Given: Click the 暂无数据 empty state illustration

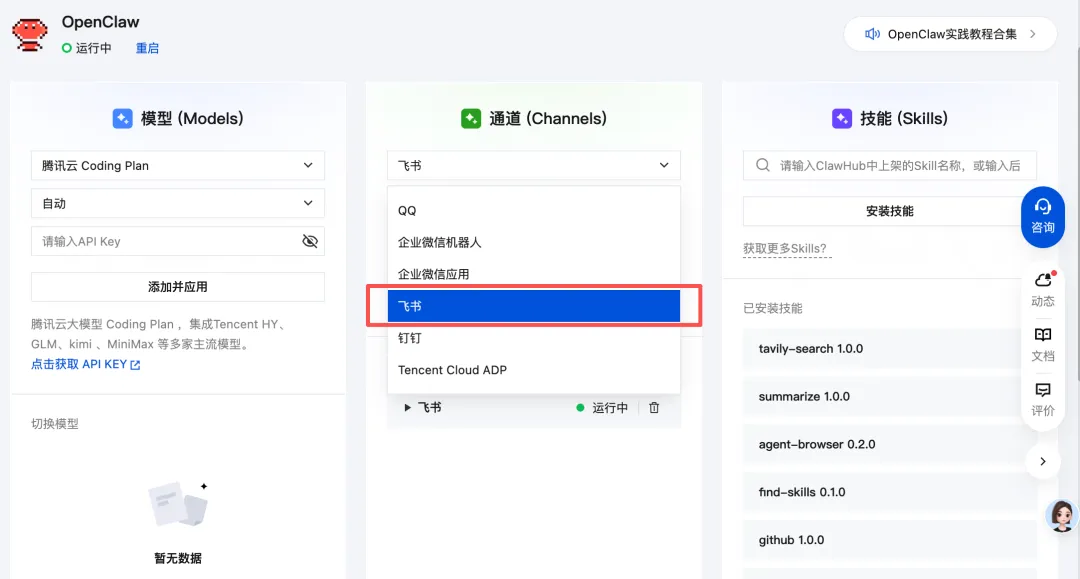Looking at the screenshot, I should (178, 504).
